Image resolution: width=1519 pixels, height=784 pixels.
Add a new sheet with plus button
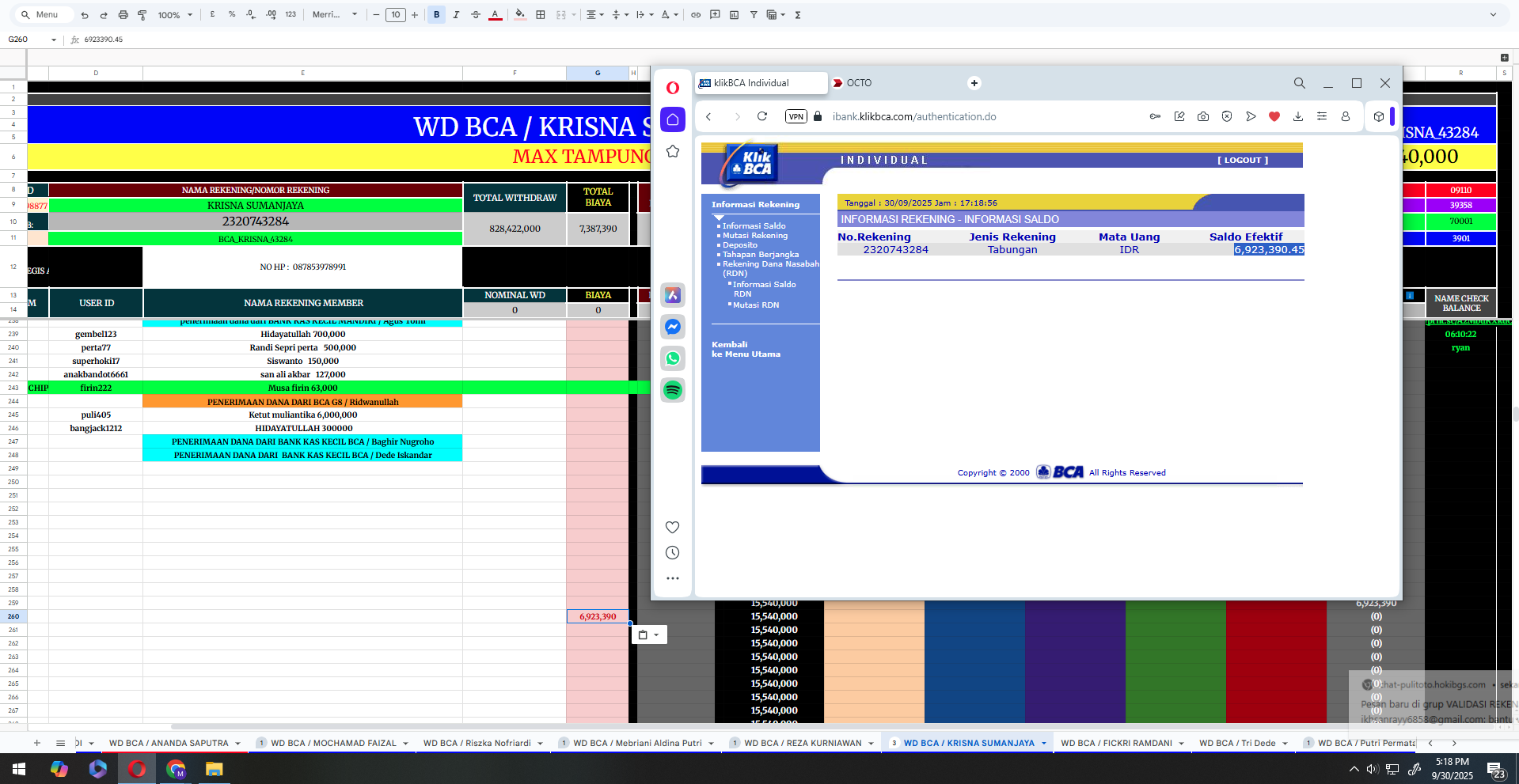(x=36, y=743)
